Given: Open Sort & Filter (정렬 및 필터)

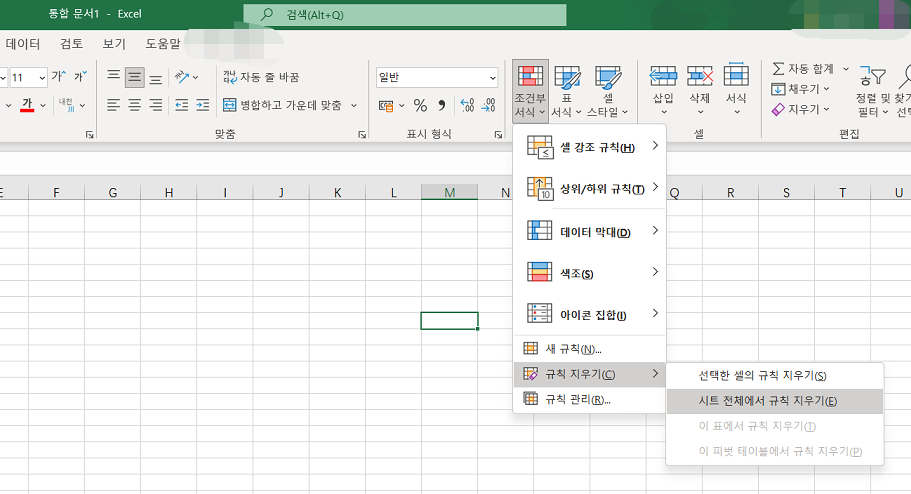Looking at the screenshot, I should pyautogui.click(x=873, y=91).
